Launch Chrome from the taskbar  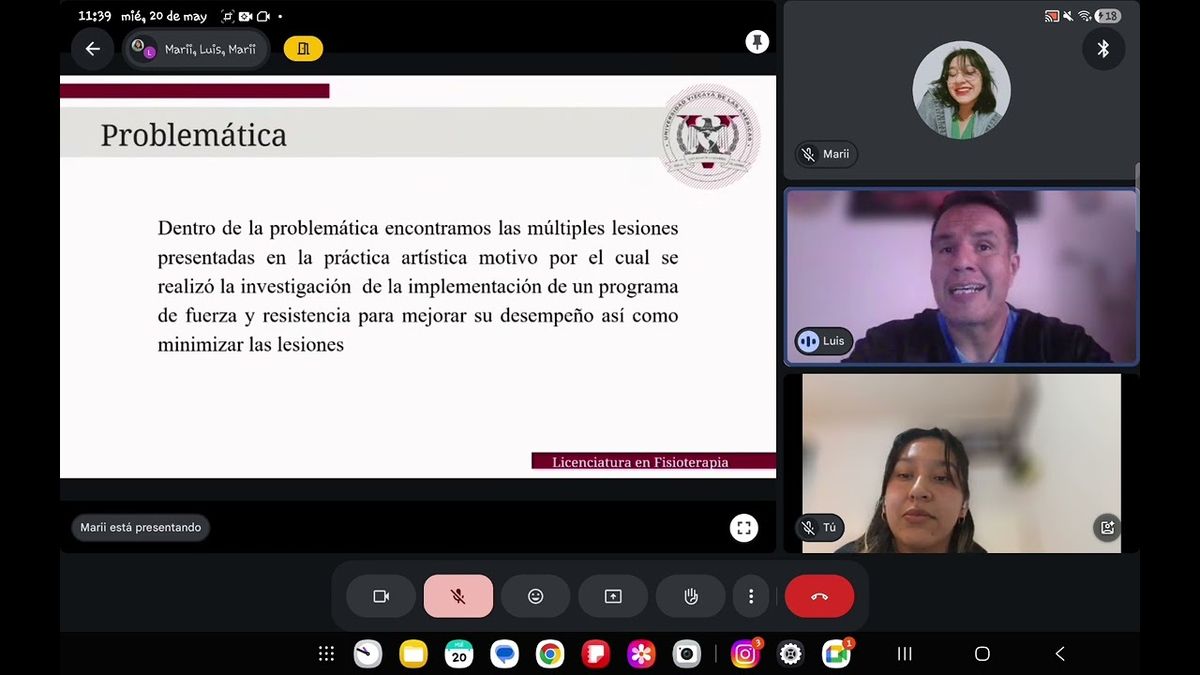[x=549, y=654]
